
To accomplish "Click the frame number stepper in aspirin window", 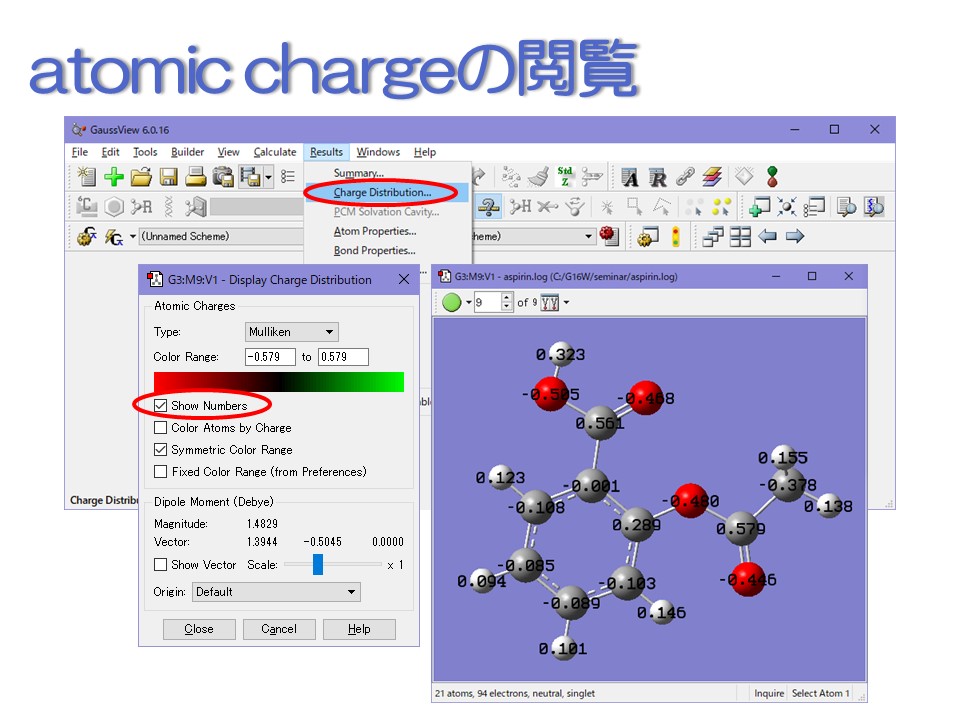I will 506,302.
